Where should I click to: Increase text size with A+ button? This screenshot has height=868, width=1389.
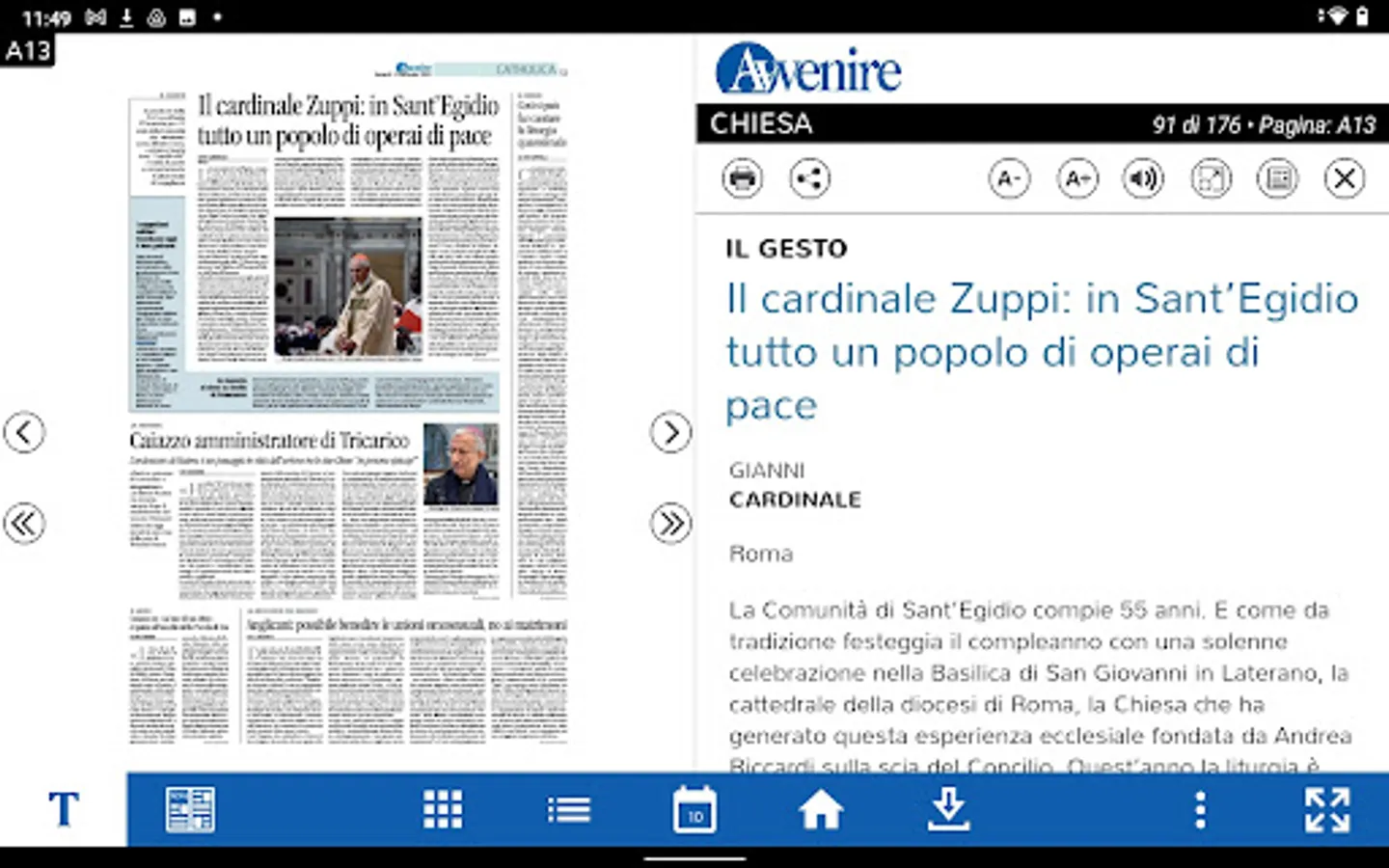[1077, 178]
